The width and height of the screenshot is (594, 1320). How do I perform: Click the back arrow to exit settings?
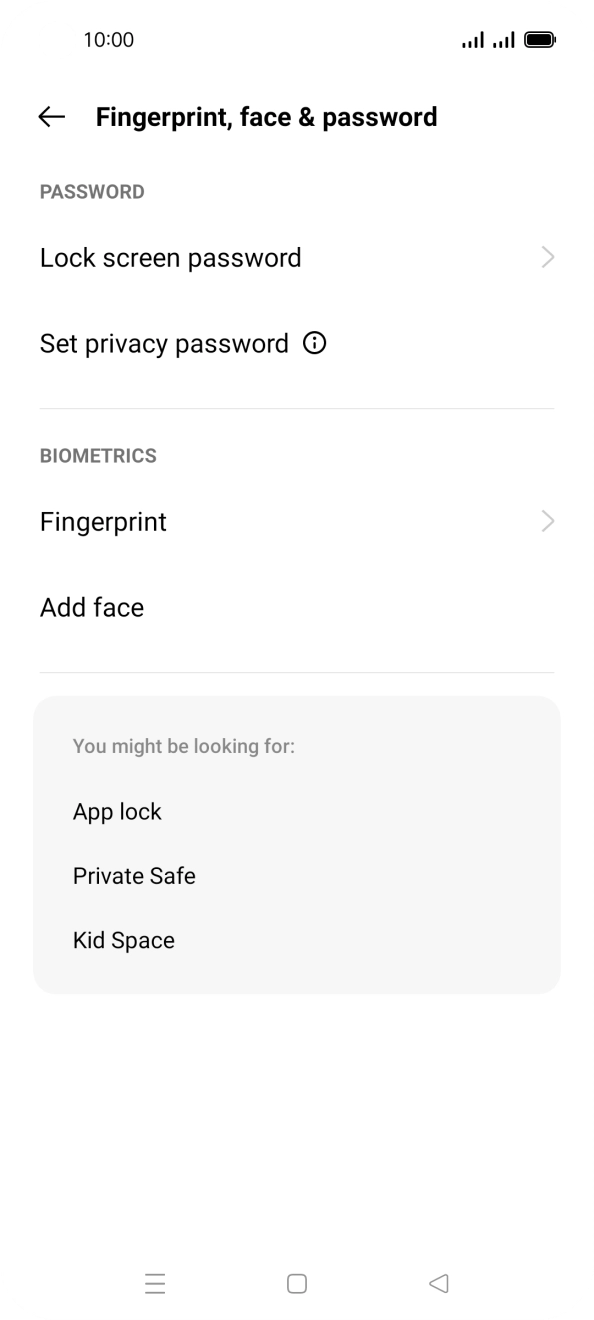(49, 117)
